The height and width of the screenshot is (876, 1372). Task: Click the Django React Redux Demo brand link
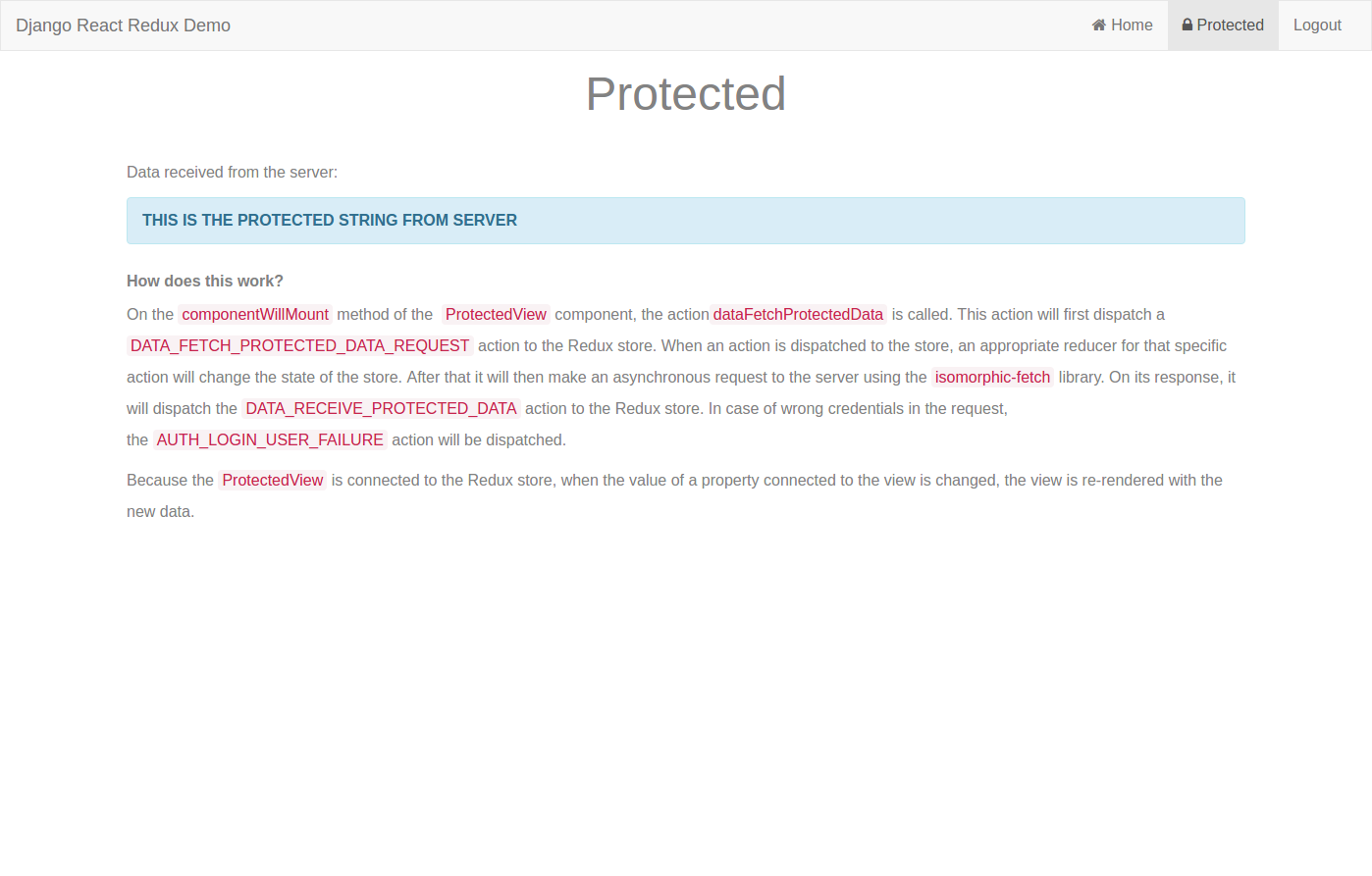123,26
